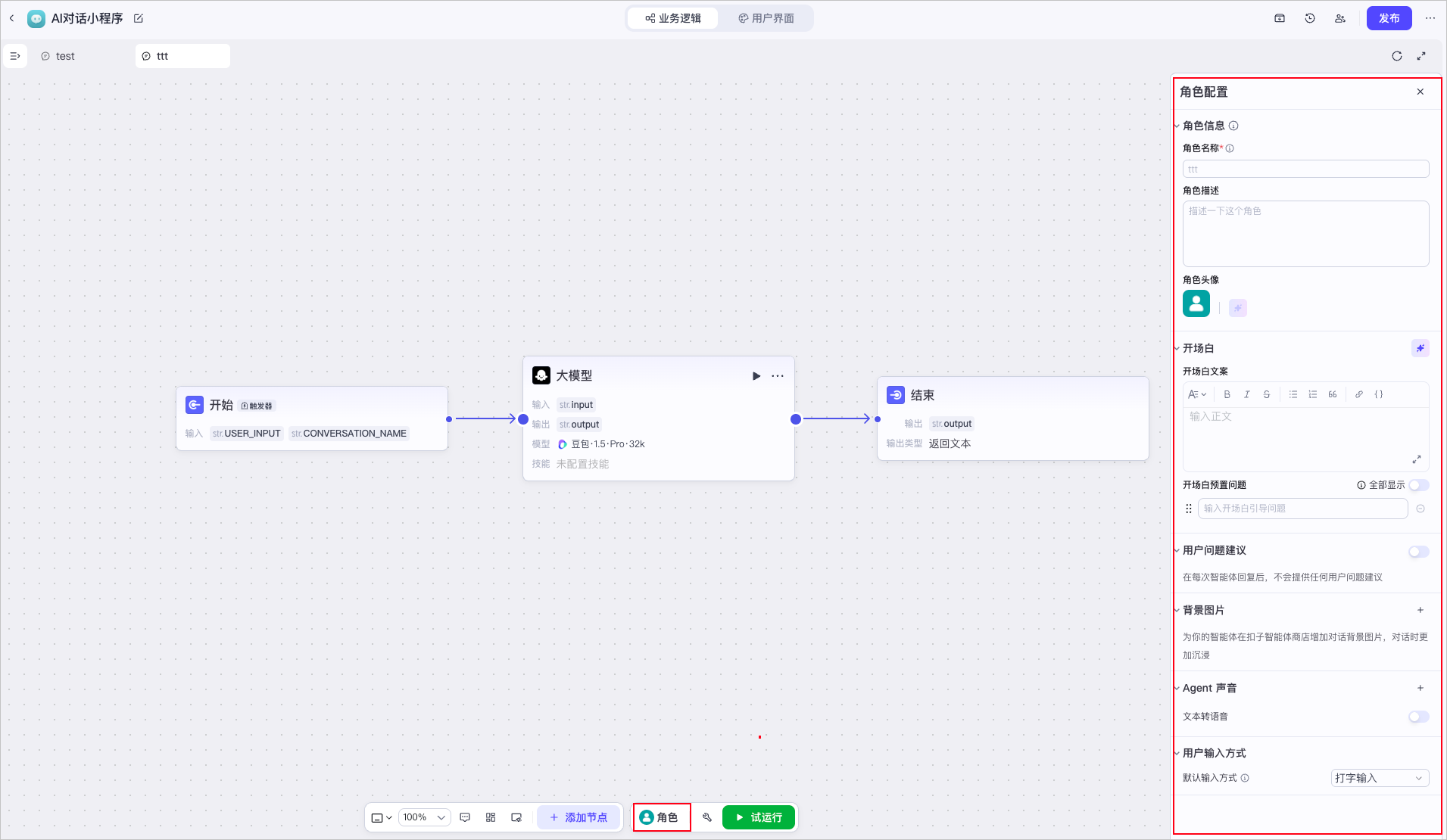
Task: Toggle the left sidebar panel icon
Action: coord(15,56)
